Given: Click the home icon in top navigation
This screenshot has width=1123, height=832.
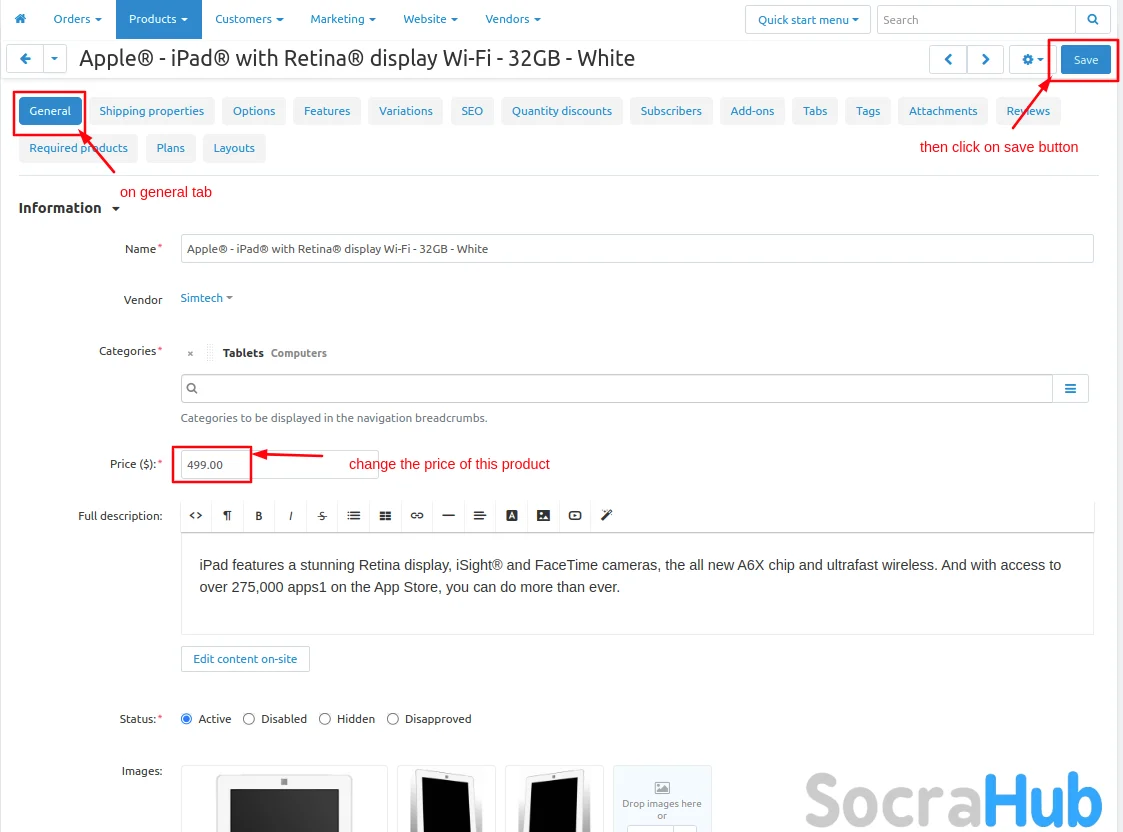Looking at the screenshot, I should 20,19.
